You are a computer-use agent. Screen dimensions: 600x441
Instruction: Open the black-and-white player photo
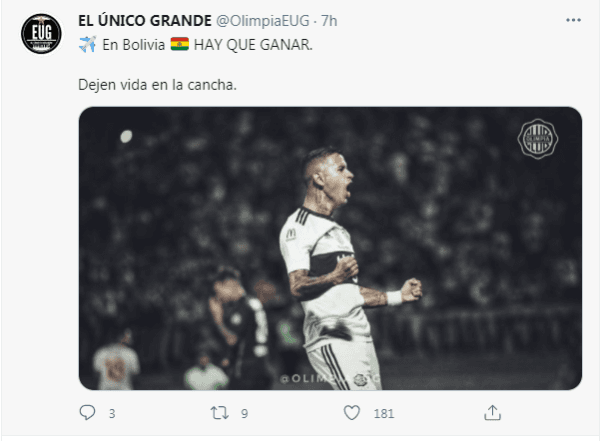pos(330,248)
